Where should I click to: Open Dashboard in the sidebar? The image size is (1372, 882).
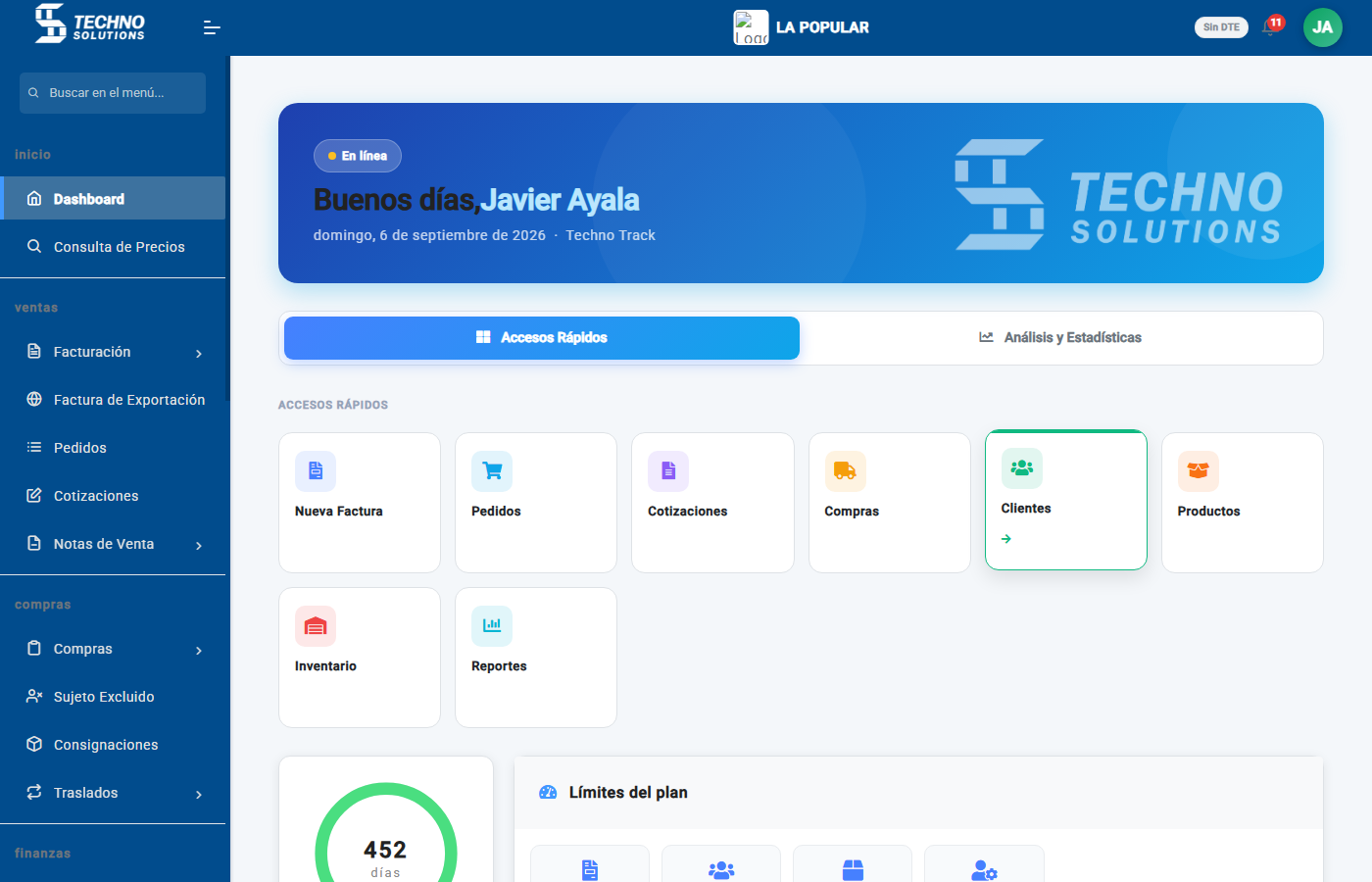113,199
